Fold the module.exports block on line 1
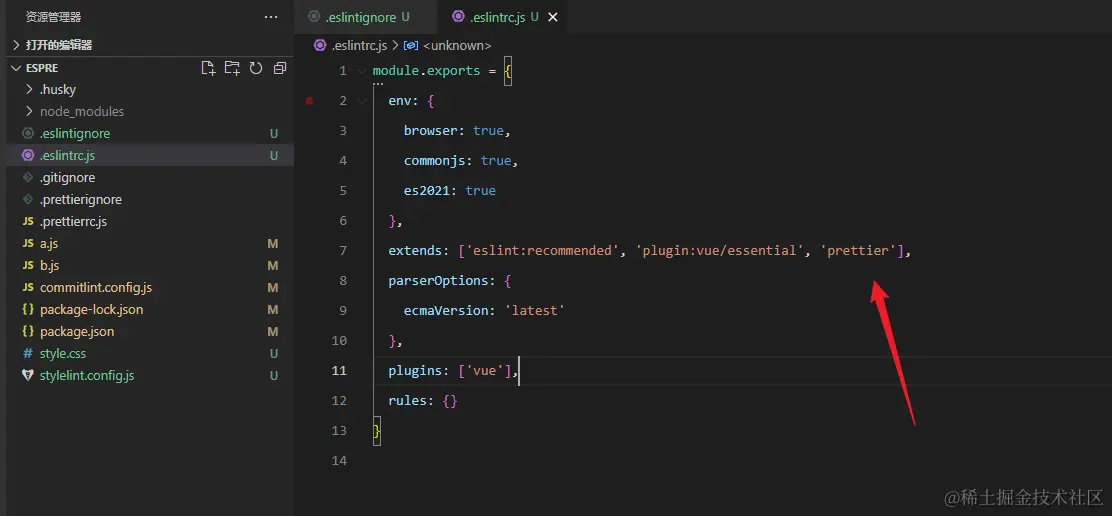This screenshot has height=516, width=1112. (362, 71)
